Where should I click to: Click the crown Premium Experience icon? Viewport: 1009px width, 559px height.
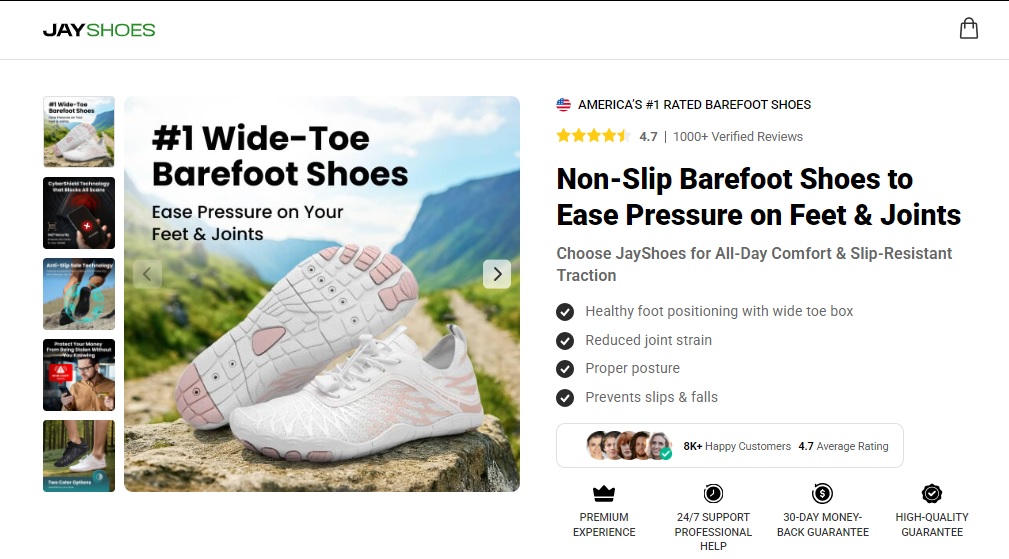[604, 493]
